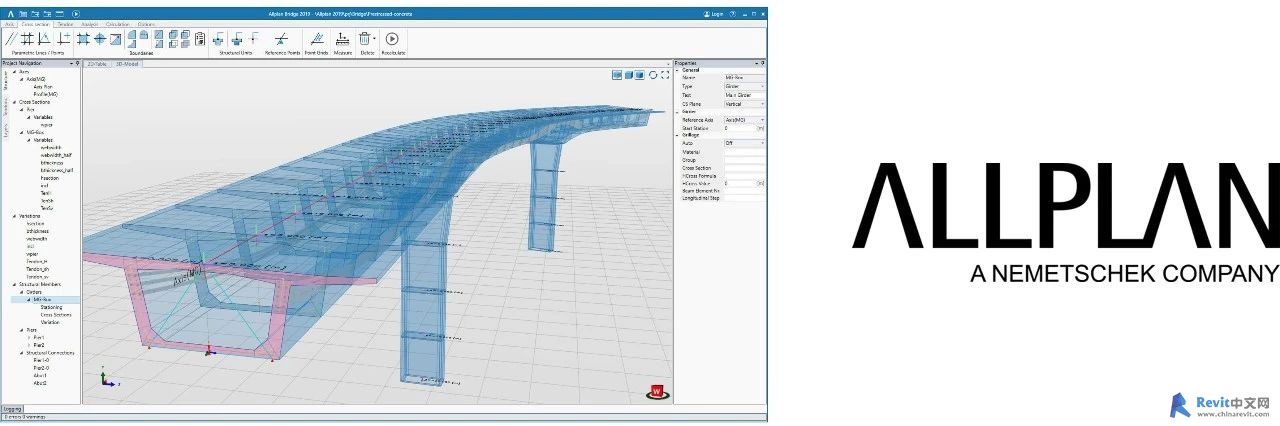
Task: Open the Axis ribbon tab
Action: pos(10,22)
